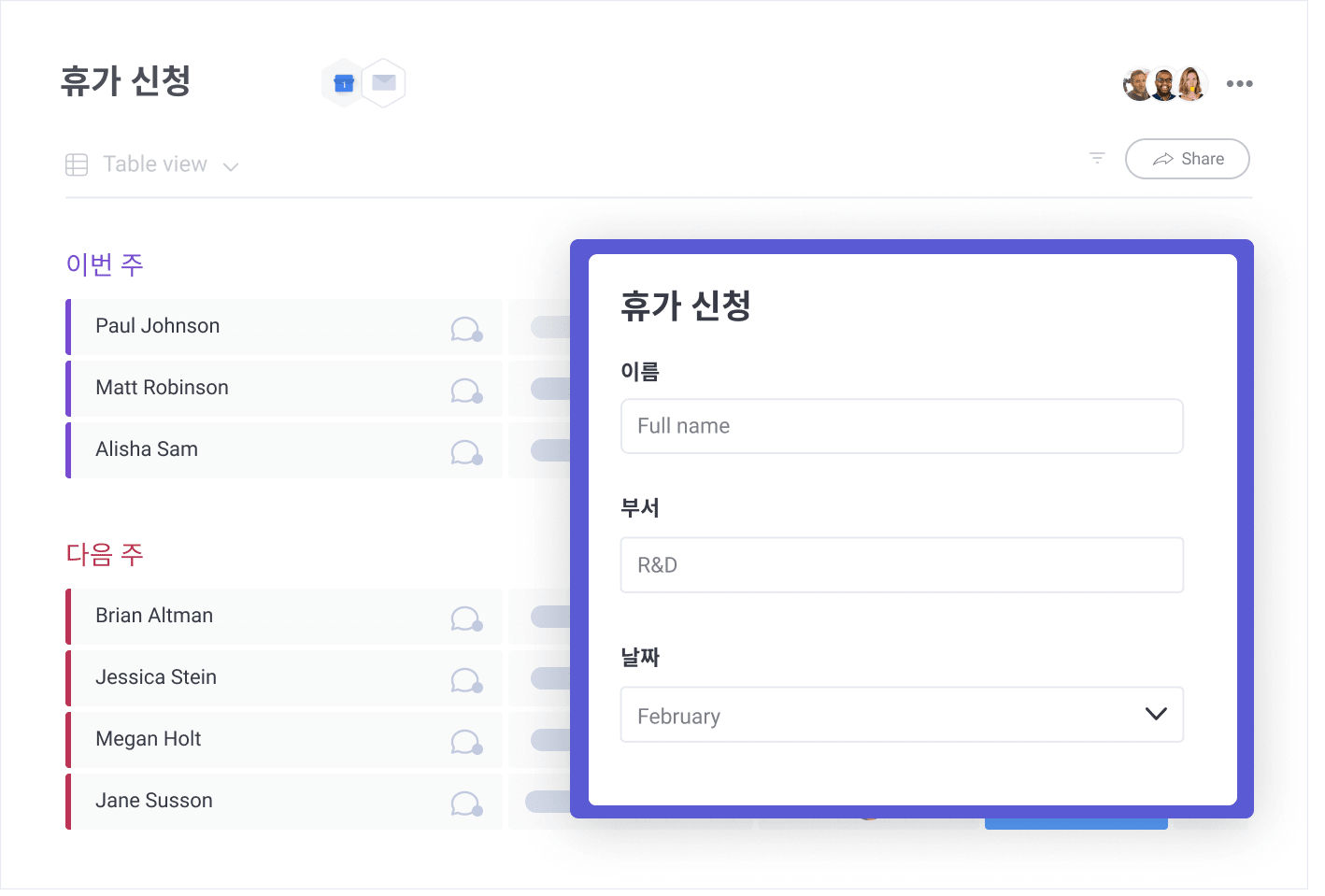
Task: Open Megan Holt's comment bubble
Action: [x=466, y=742]
